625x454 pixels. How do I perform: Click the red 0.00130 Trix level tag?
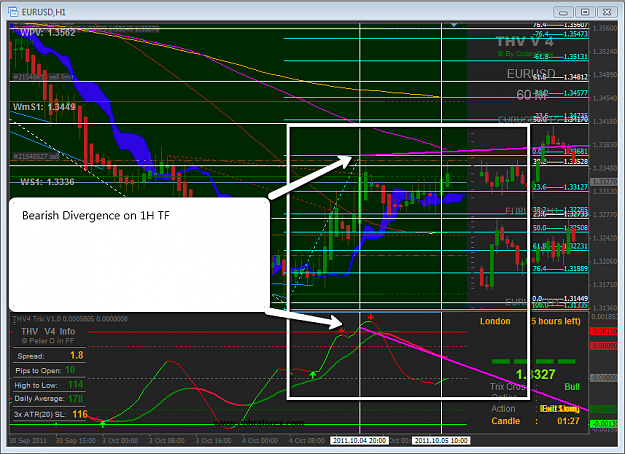[x=604, y=332]
